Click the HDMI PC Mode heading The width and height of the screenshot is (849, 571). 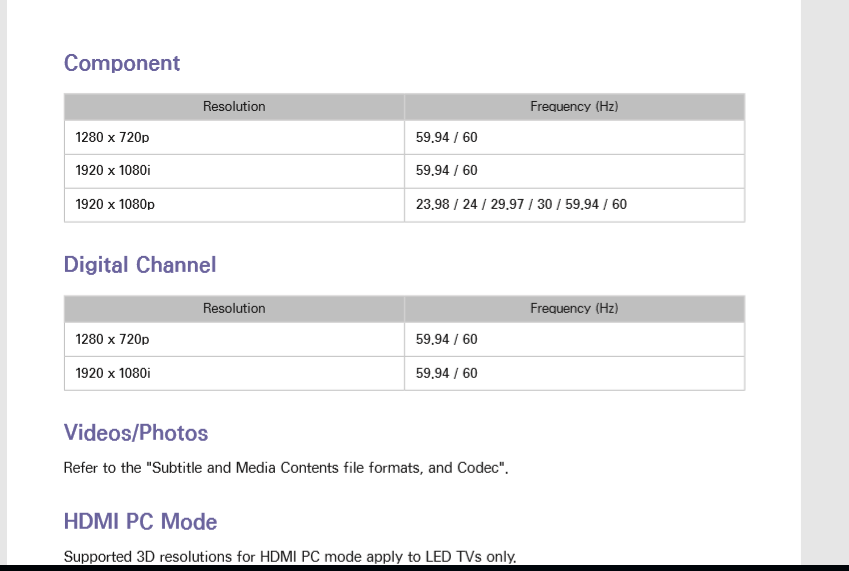[140, 522]
